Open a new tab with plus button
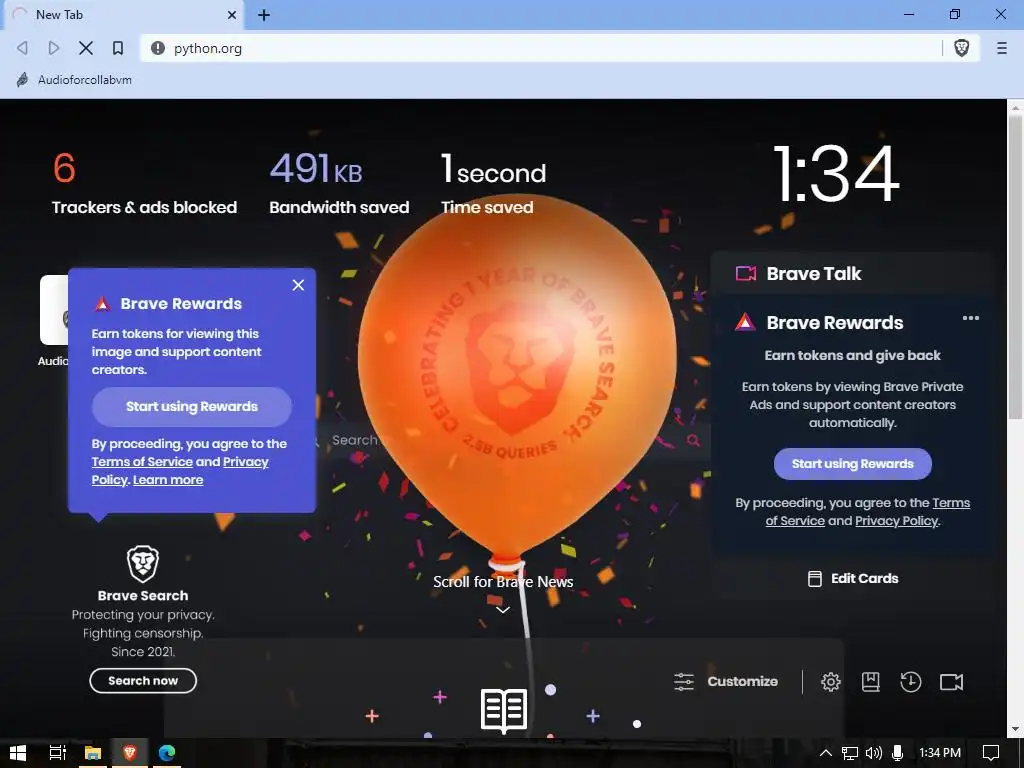1024x768 pixels. point(264,14)
